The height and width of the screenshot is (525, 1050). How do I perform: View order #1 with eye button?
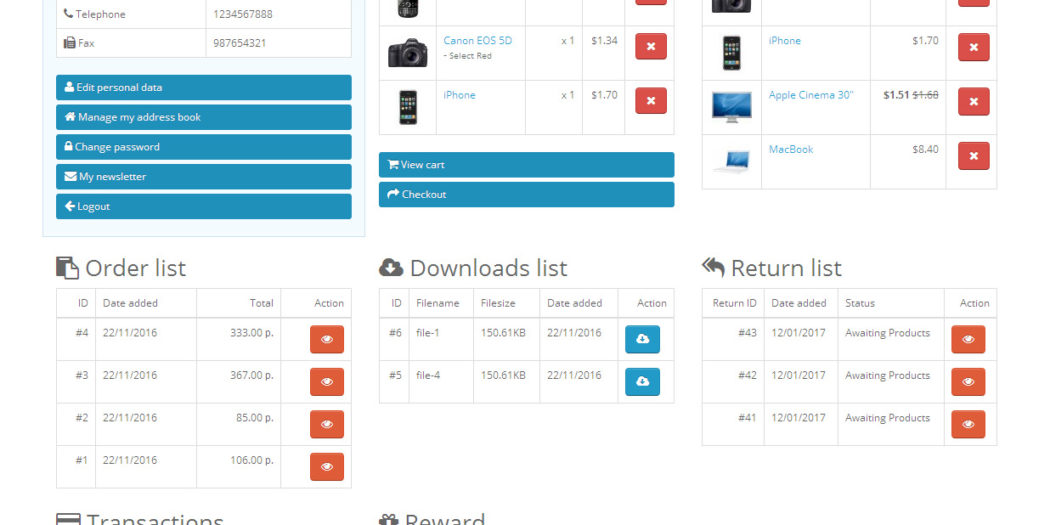click(x=327, y=467)
